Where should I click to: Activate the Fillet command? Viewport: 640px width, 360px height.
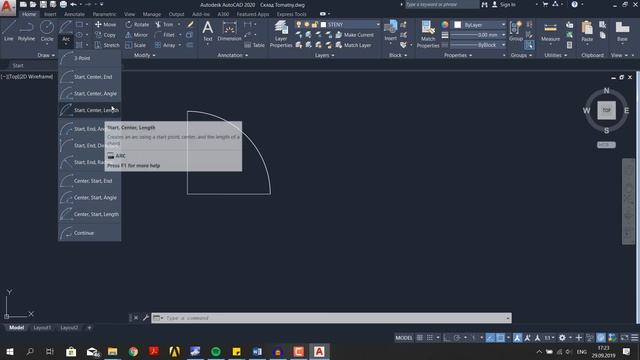[165, 35]
